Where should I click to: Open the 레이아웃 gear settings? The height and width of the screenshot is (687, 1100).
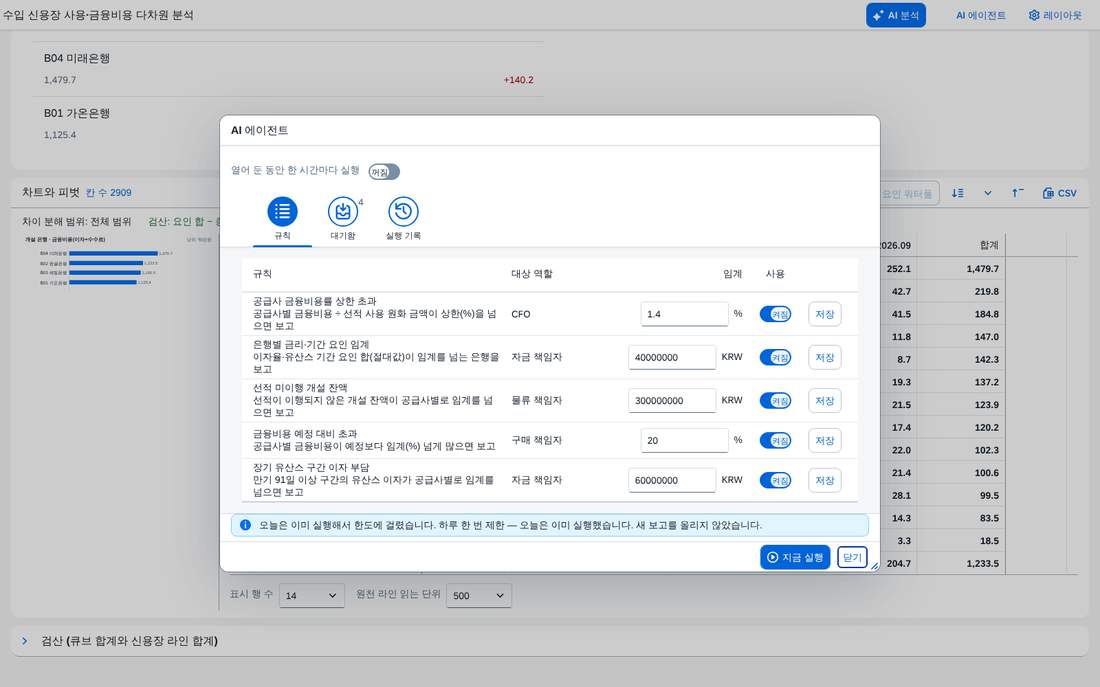click(x=1055, y=15)
